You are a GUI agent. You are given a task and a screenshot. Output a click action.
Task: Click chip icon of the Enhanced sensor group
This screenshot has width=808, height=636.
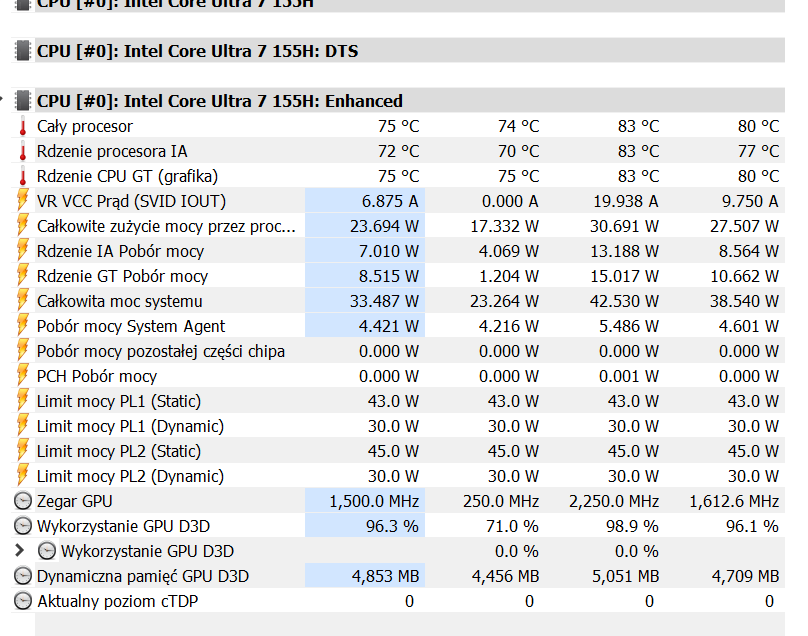click(22, 101)
